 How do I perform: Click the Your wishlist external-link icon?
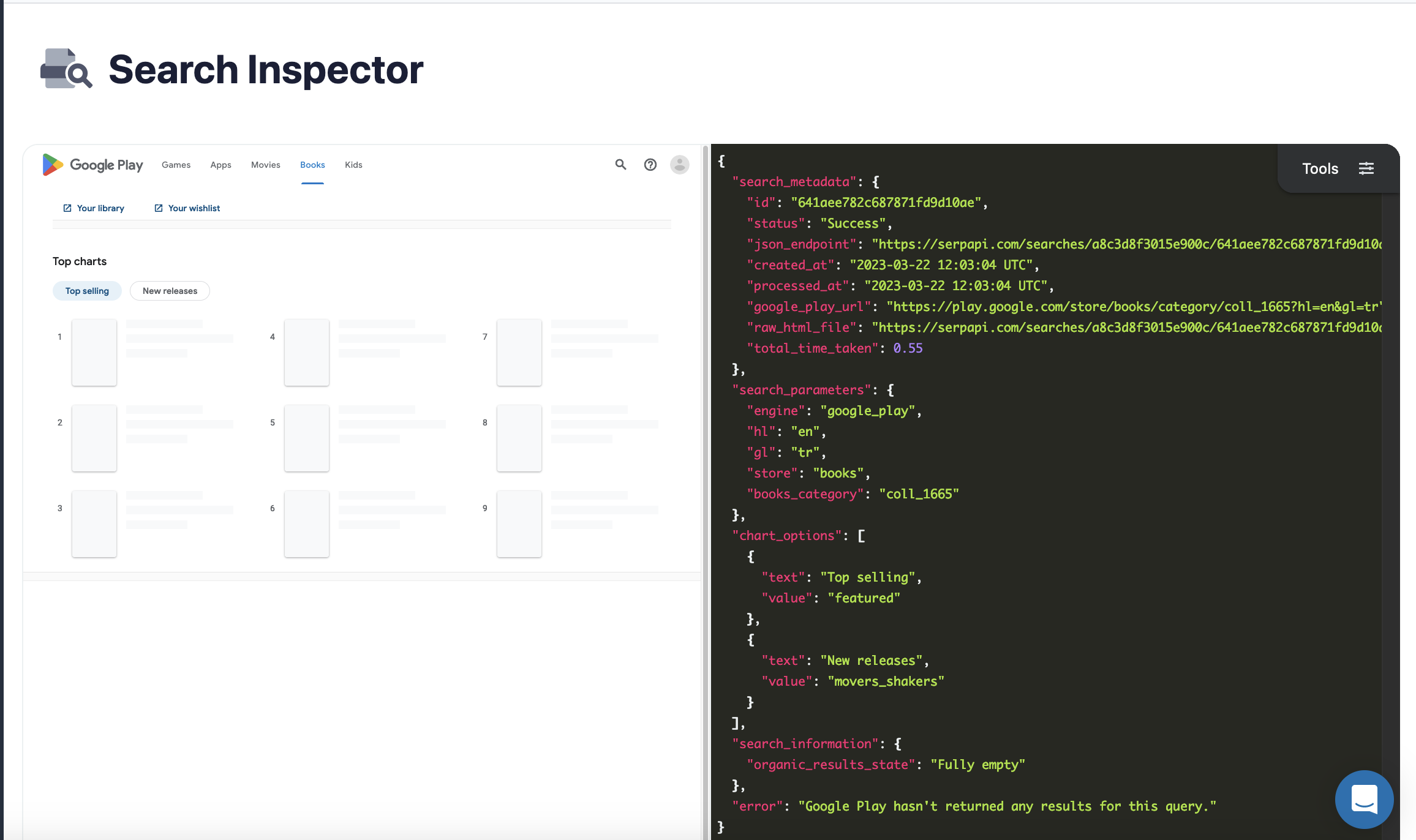tap(159, 208)
